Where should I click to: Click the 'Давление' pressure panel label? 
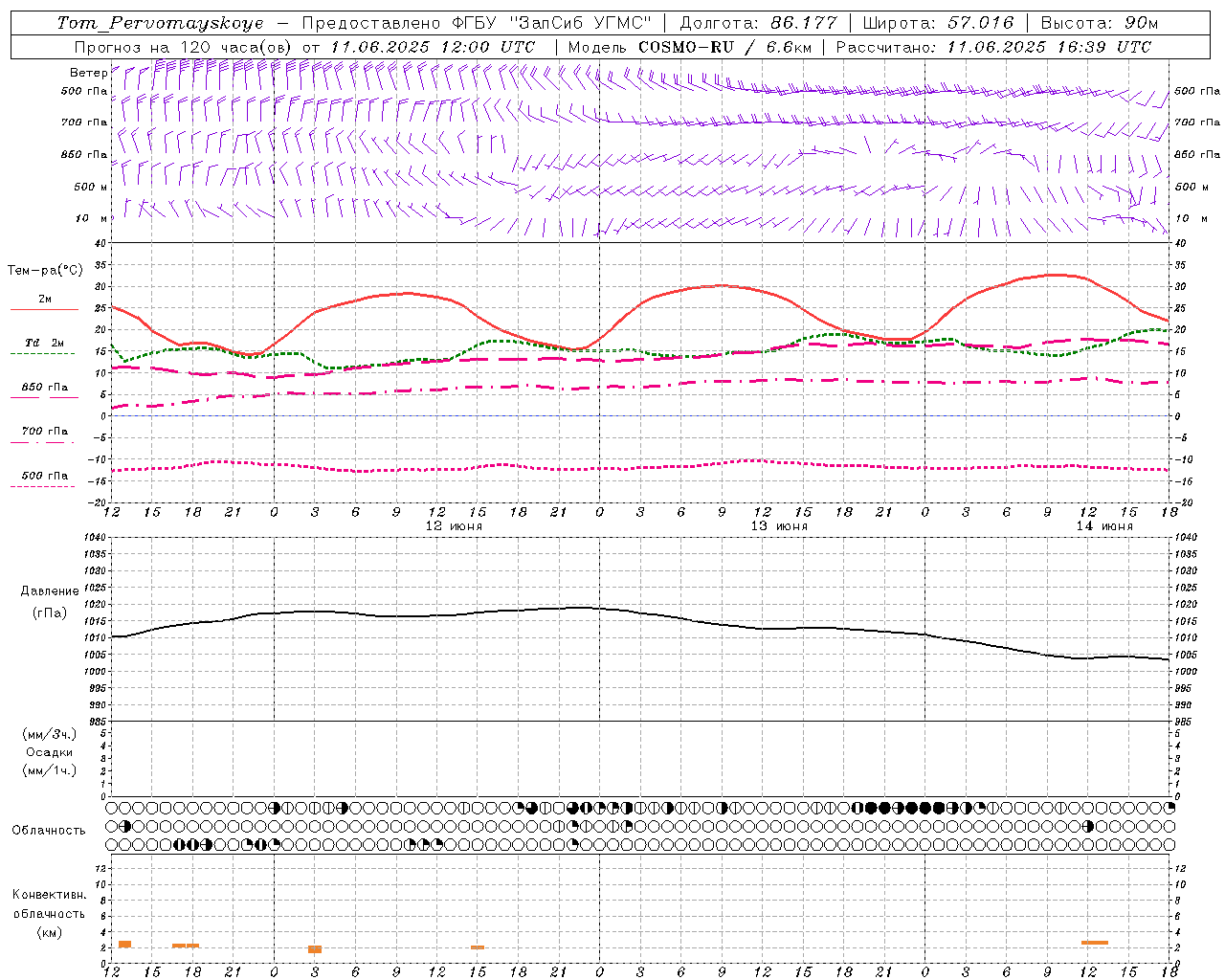[50, 591]
